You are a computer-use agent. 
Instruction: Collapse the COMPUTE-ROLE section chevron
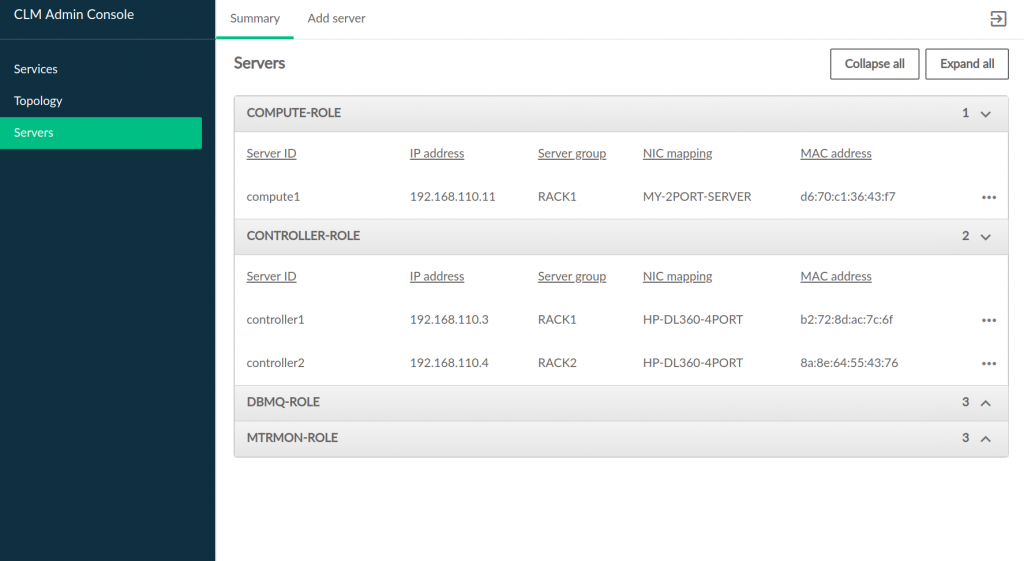point(985,114)
